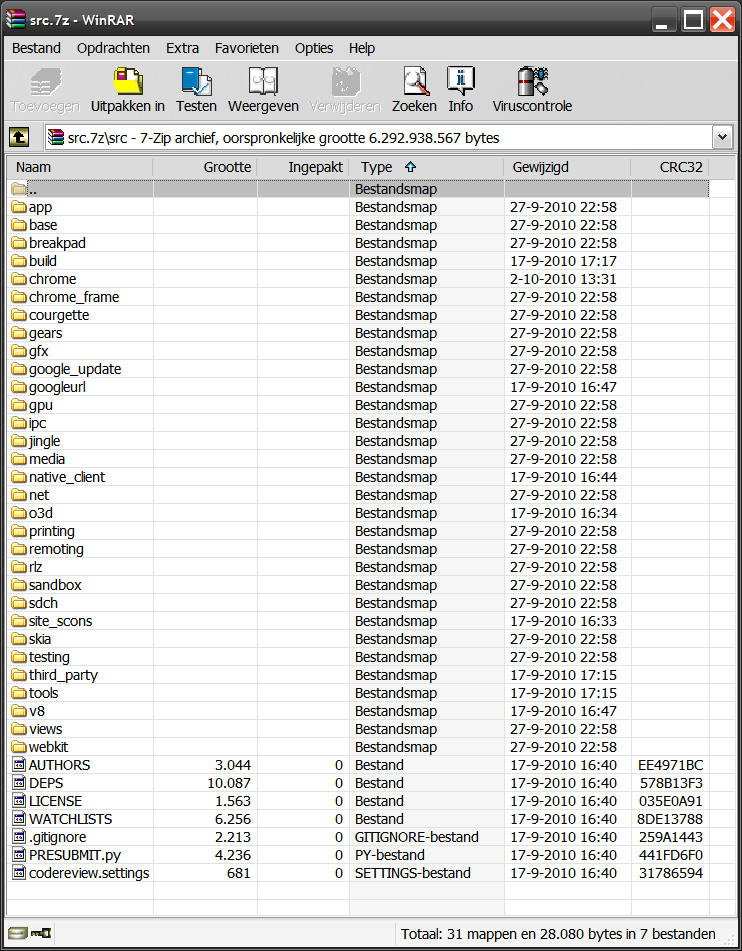Select the sandbox folder name
This screenshot has width=742, height=951.
click(x=55, y=585)
